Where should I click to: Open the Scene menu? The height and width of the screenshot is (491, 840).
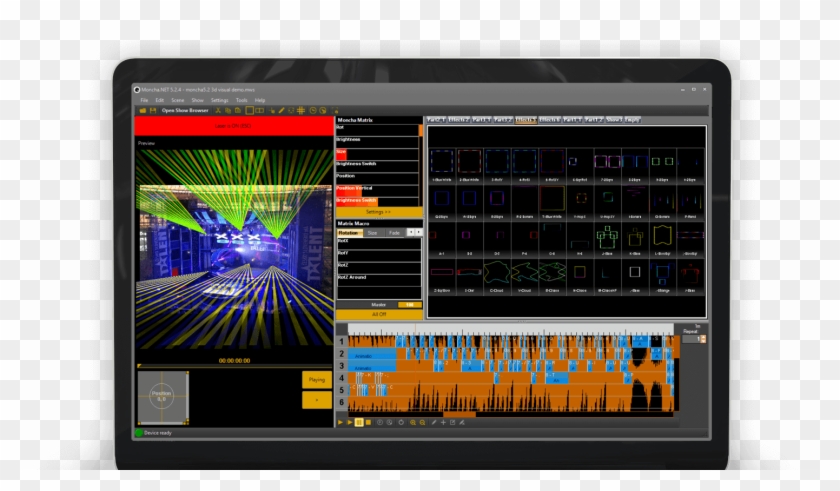tap(176, 100)
